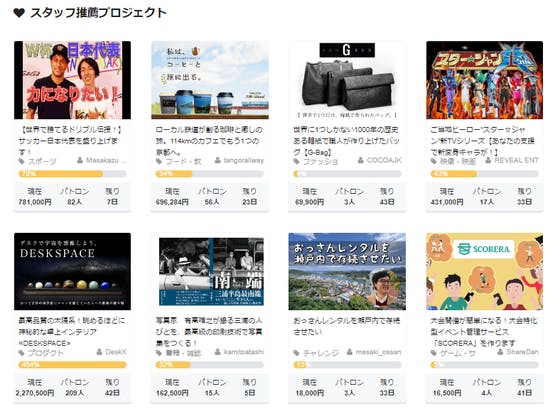560x416 pixels.
Task: Open the coffee and railway trip thumbnail
Action: pos(210,80)
